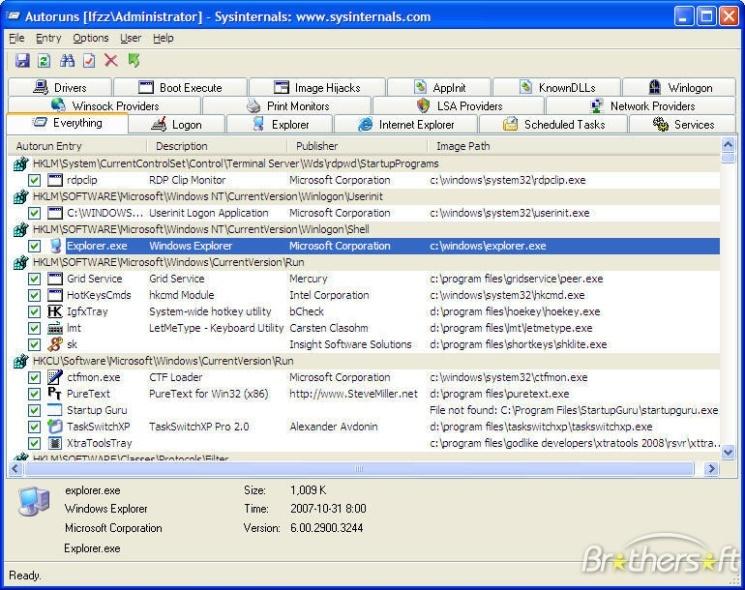Open the Image Hijacks tab

(317, 87)
